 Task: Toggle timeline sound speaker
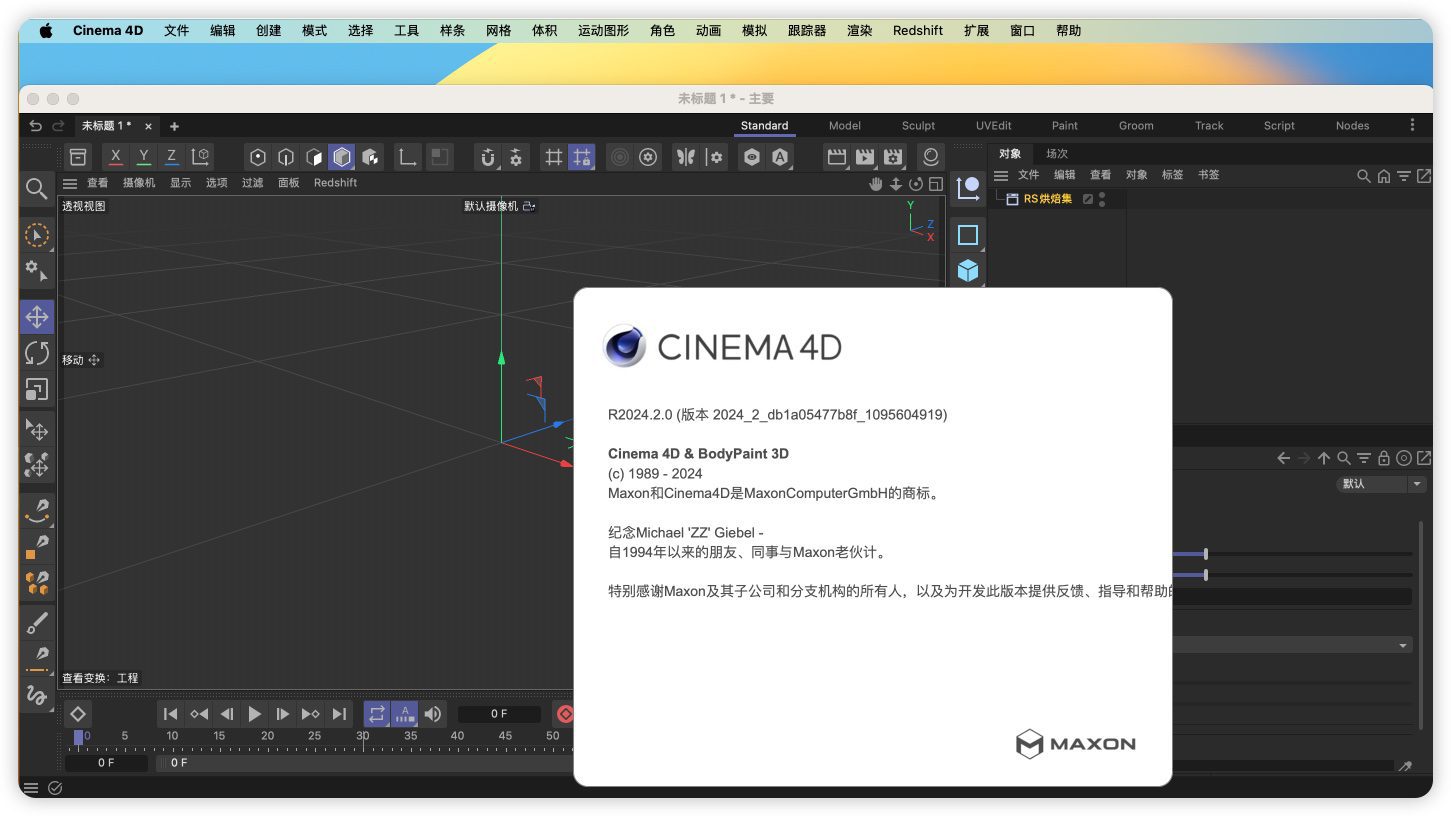point(433,714)
